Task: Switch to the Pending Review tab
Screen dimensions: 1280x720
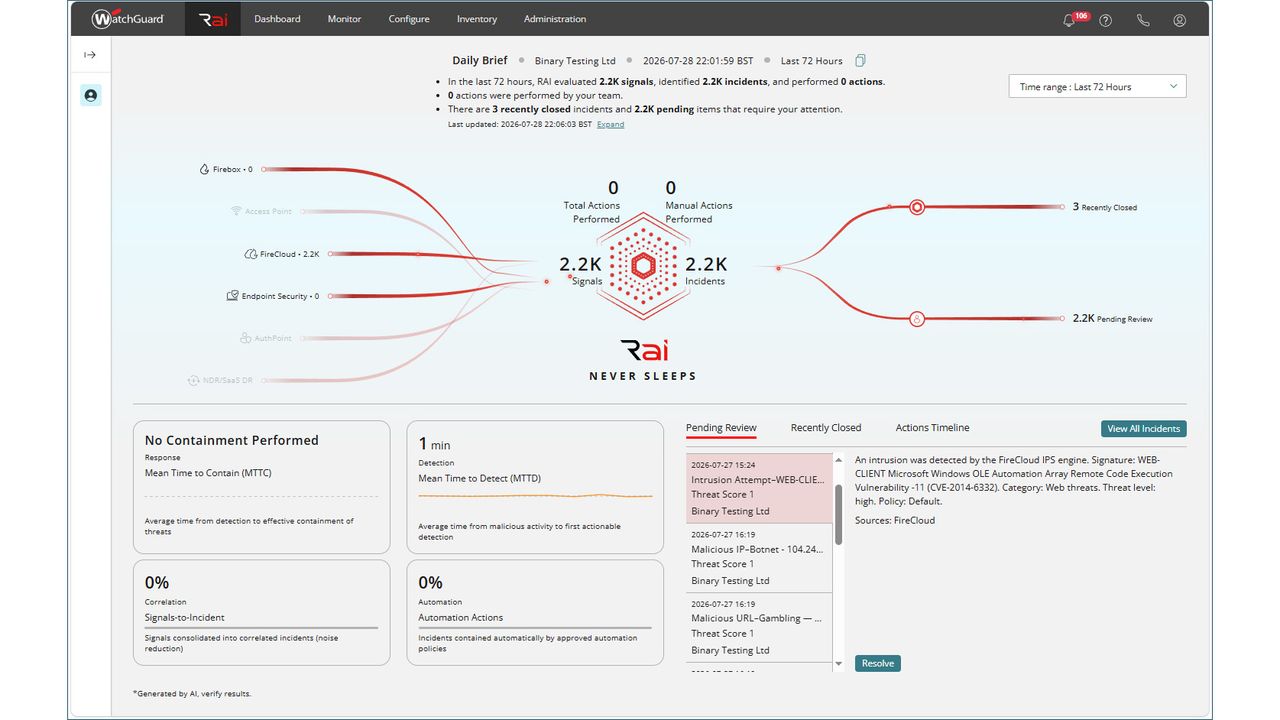Action: point(721,428)
